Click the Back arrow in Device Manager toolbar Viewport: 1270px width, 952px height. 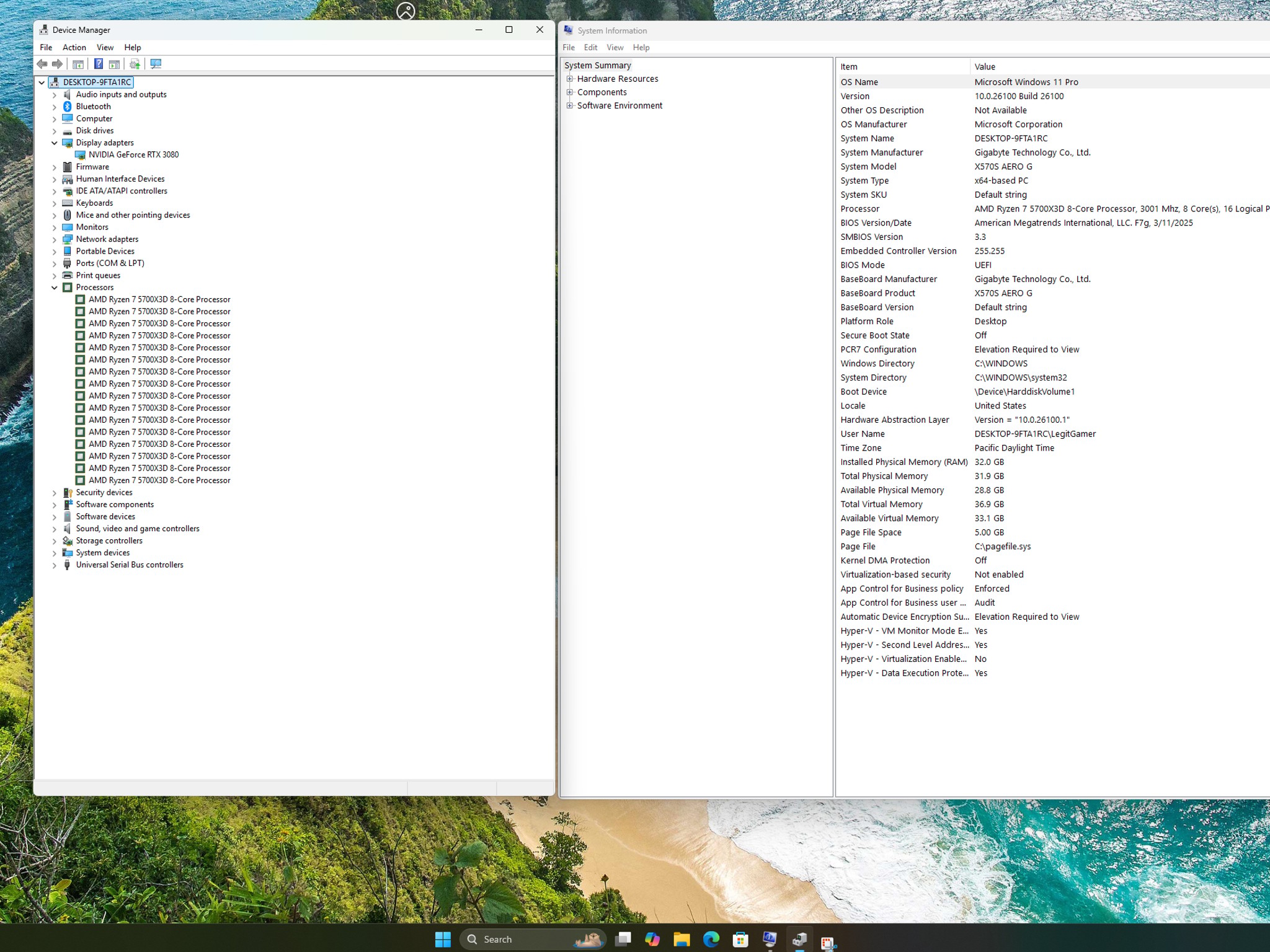click(x=42, y=64)
